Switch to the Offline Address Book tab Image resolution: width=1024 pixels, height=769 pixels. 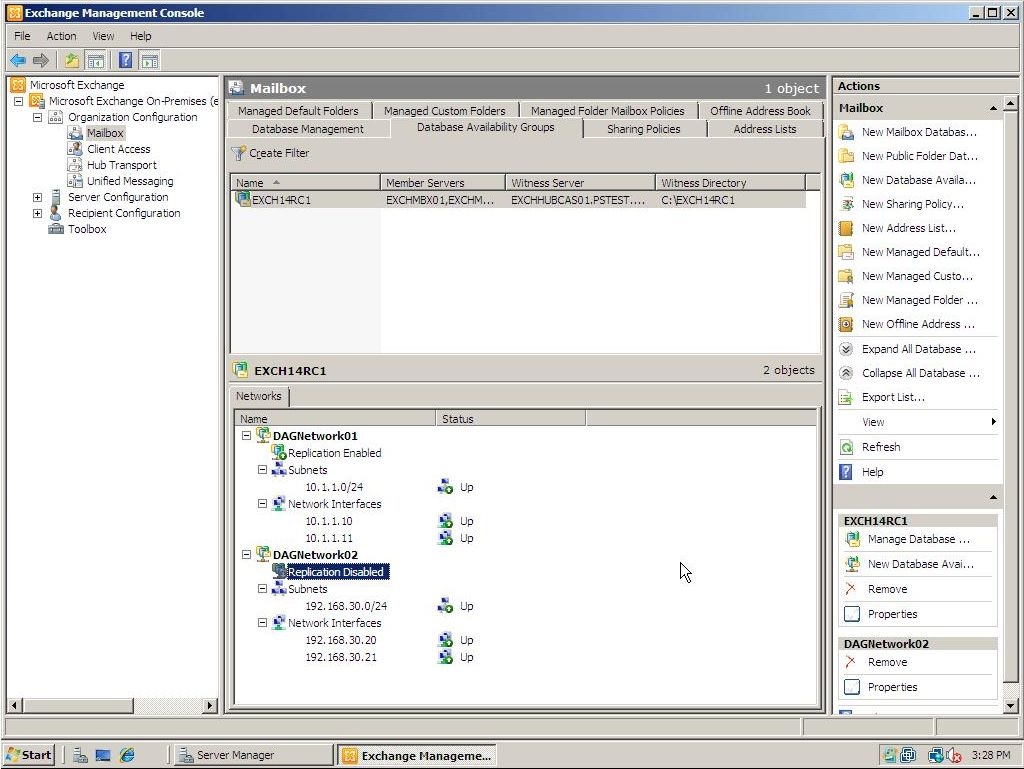[760, 111]
